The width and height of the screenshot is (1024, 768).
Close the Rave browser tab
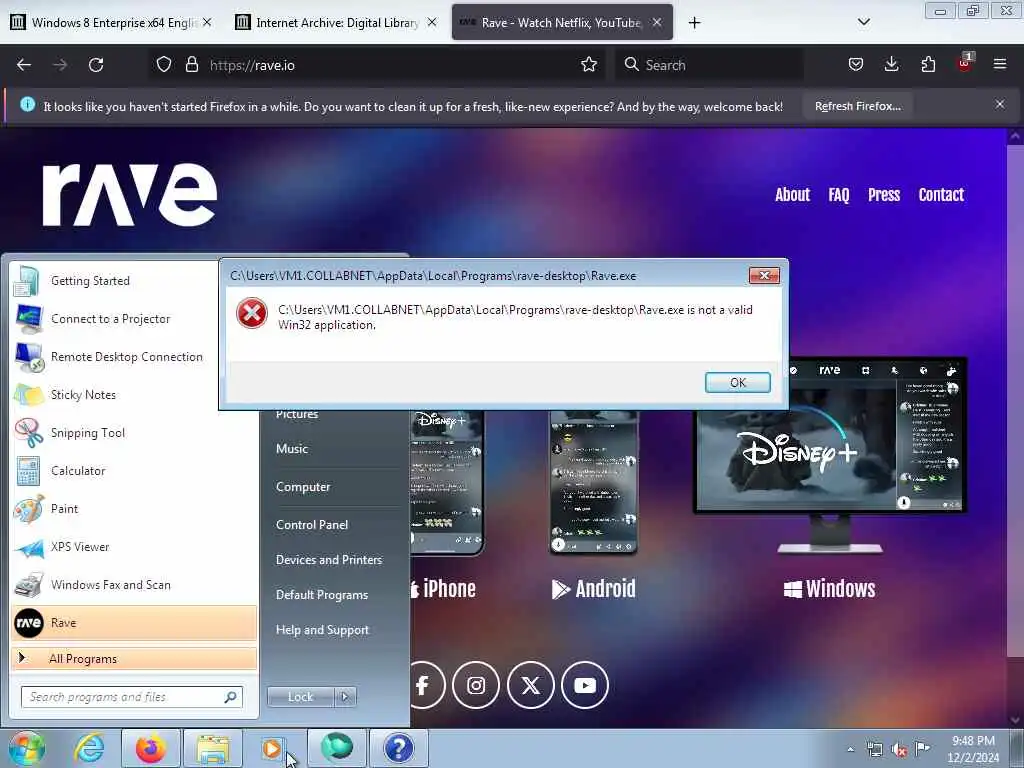pos(657,22)
